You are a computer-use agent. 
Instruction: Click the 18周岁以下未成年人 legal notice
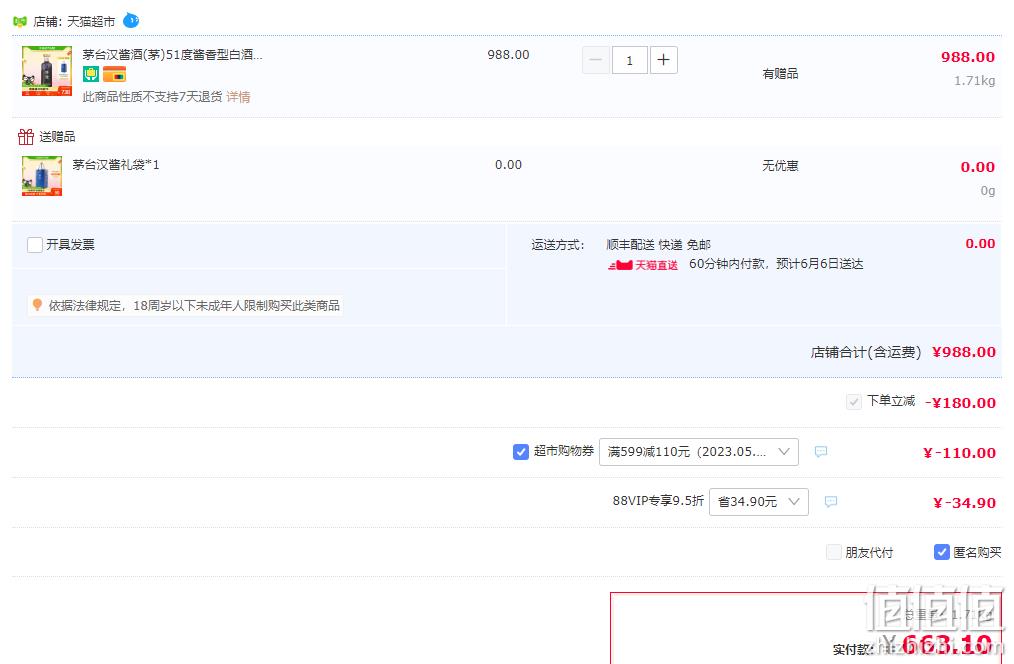click(193, 305)
